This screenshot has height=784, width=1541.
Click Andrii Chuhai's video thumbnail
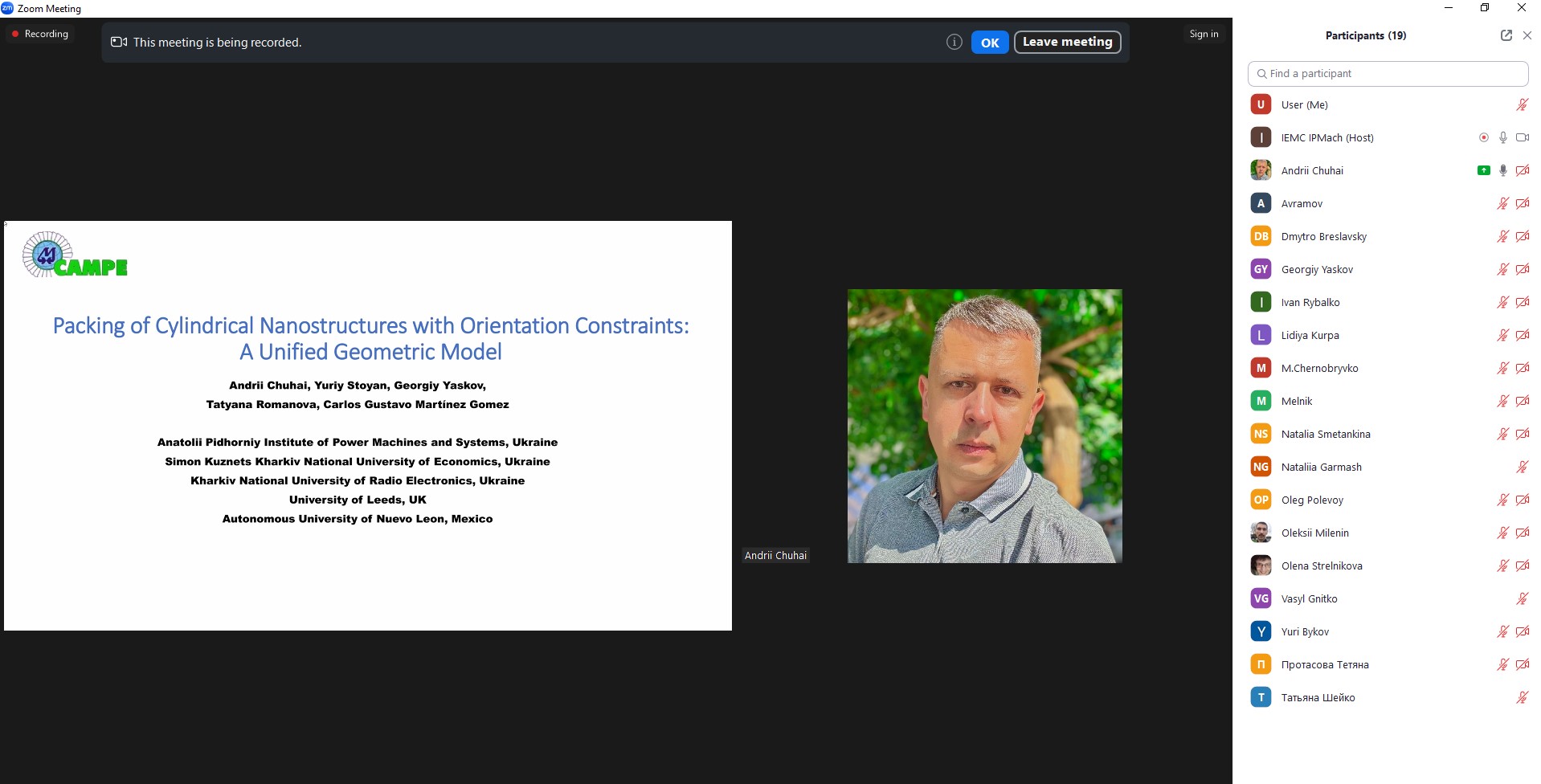[984, 426]
